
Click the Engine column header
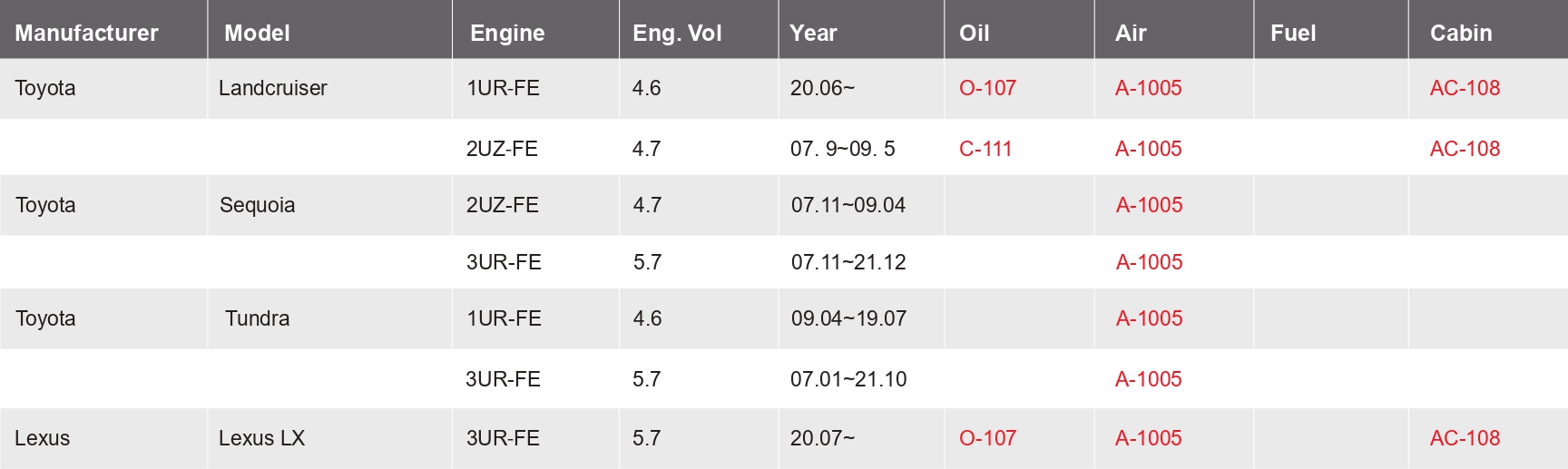[x=507, y=34]
